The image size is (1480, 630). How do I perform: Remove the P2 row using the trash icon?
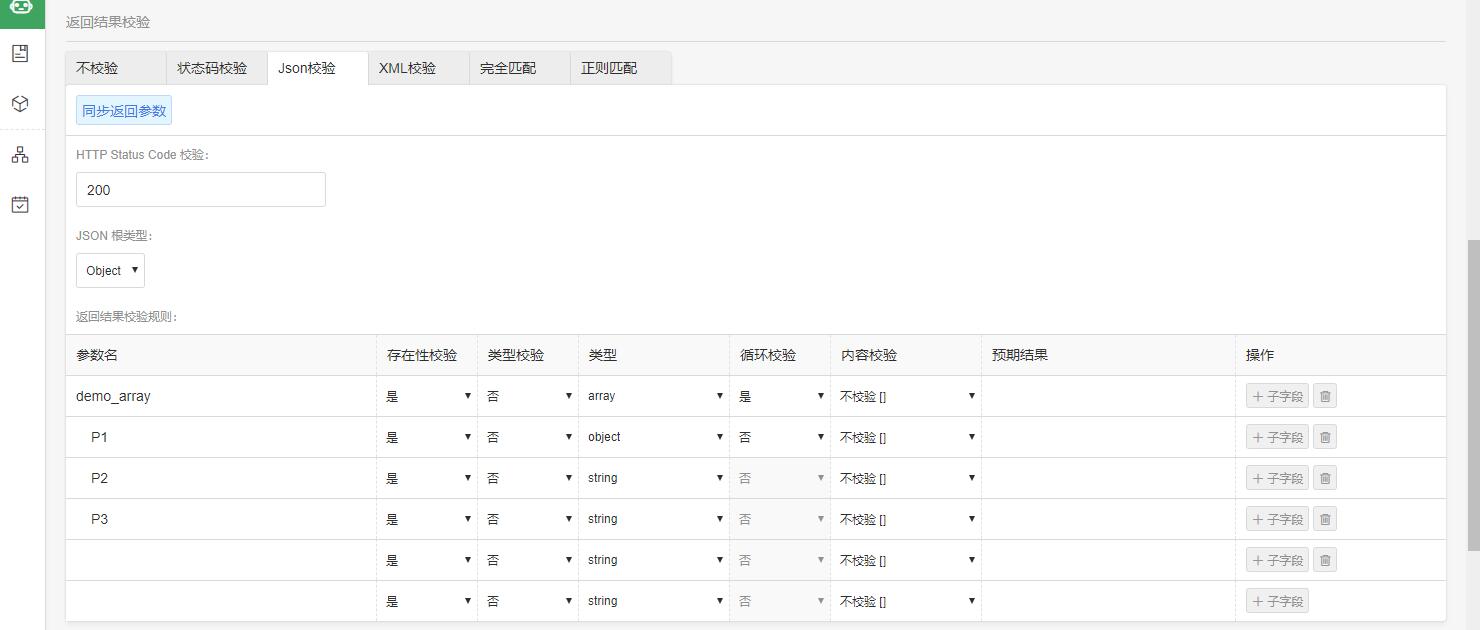1324,478
